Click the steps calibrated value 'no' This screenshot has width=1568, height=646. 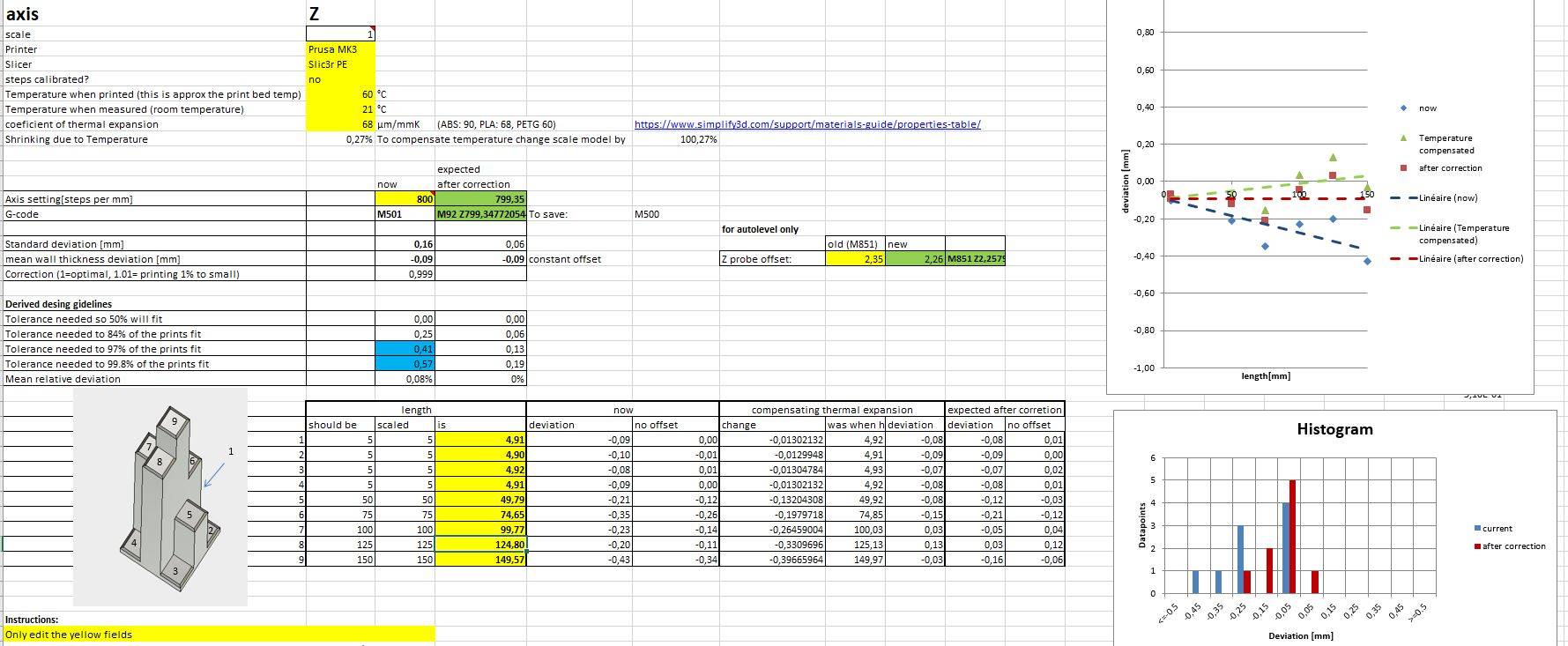pyautogui.click(x=340, y=79)
